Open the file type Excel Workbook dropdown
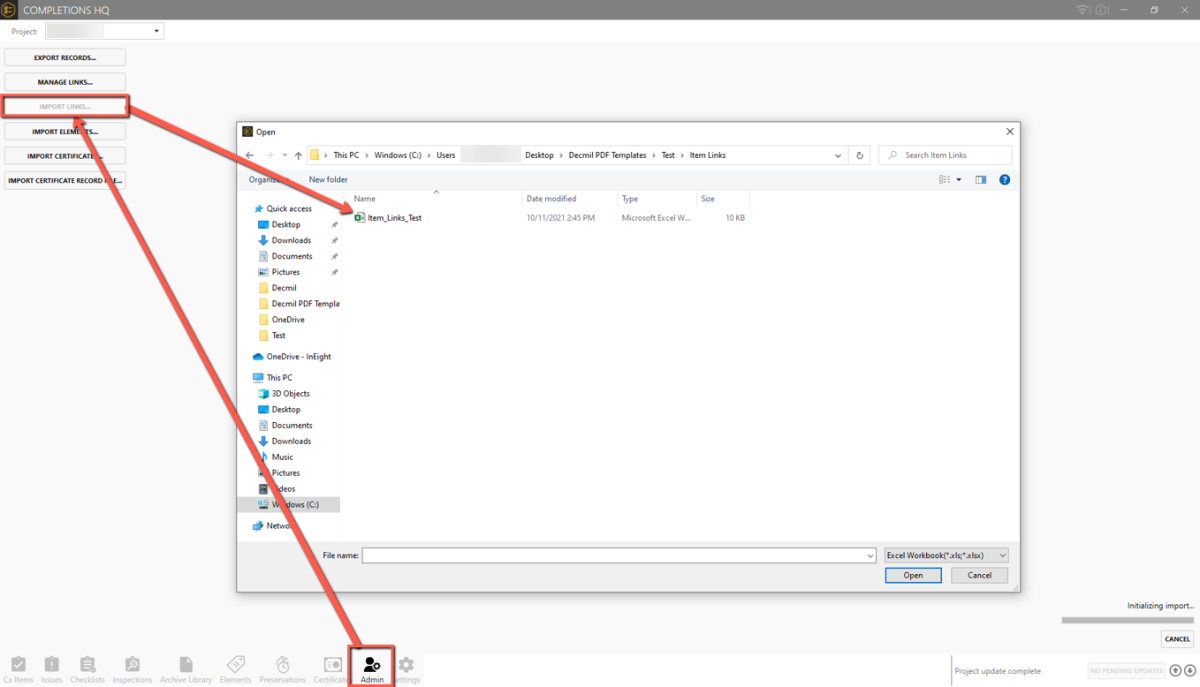Viewport: 1200px width, 687px height. pos(946,555)
